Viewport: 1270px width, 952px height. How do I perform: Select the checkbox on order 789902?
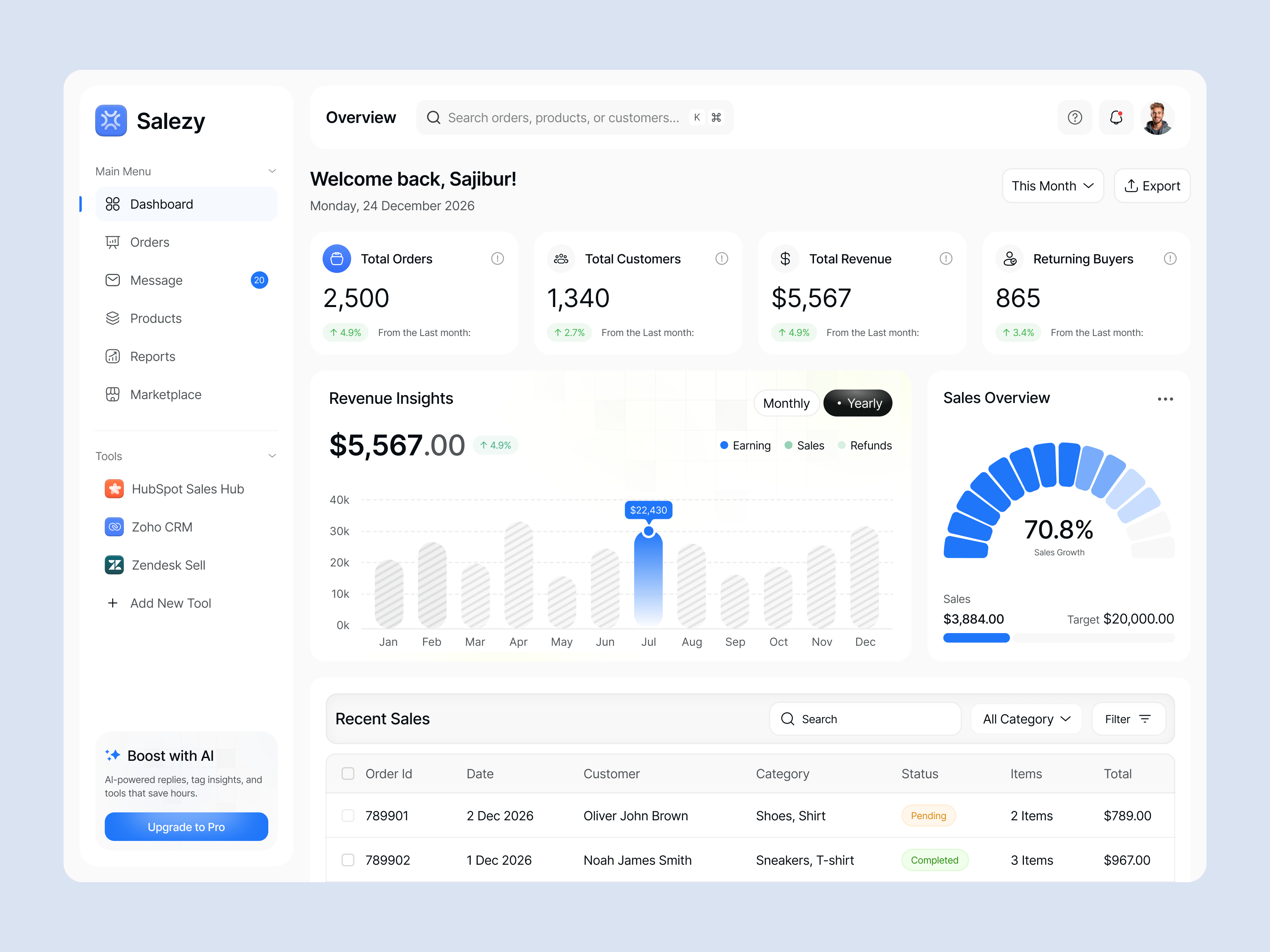coord(348,860)
